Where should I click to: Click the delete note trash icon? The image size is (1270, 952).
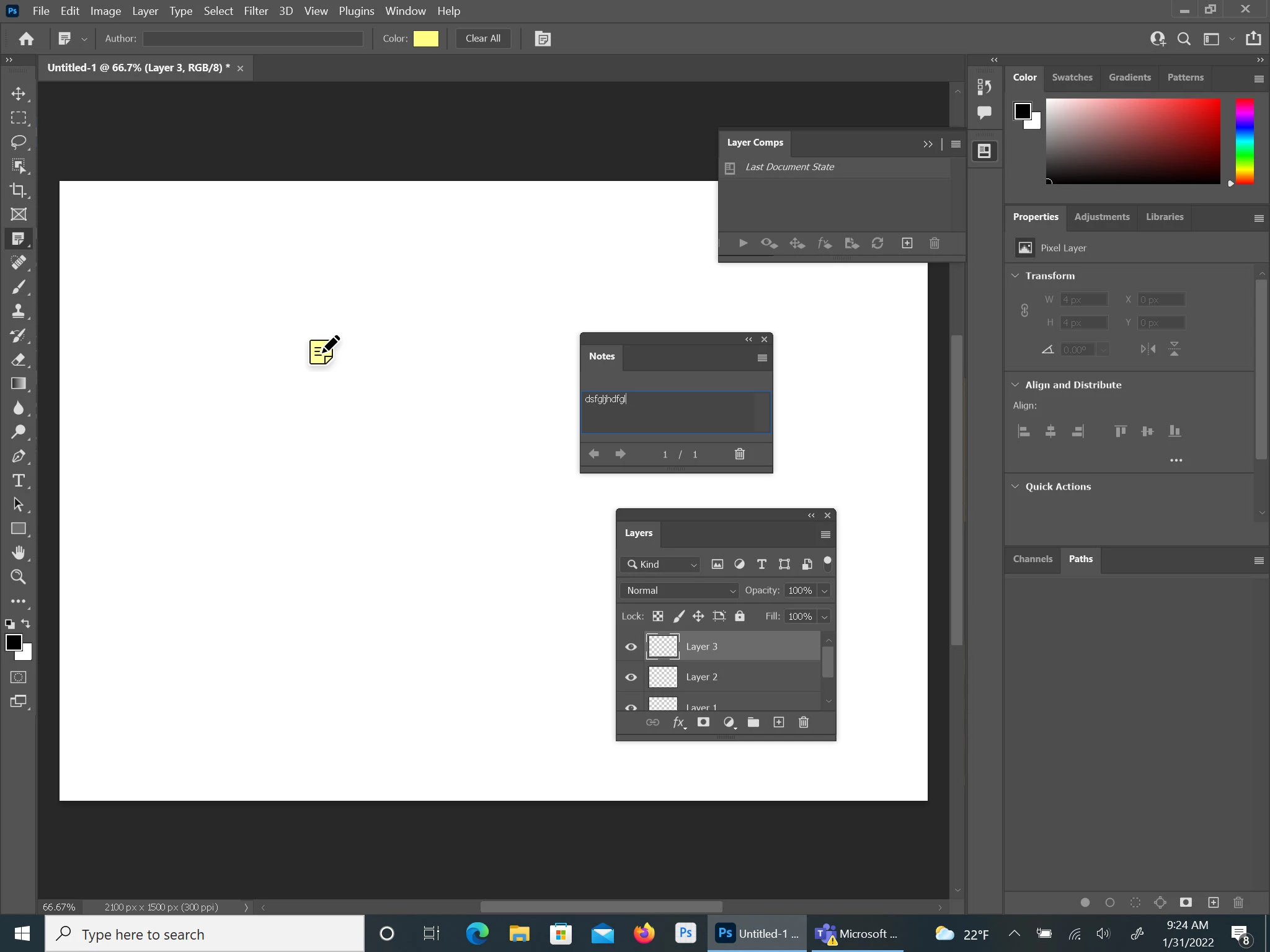pos(739,454)
